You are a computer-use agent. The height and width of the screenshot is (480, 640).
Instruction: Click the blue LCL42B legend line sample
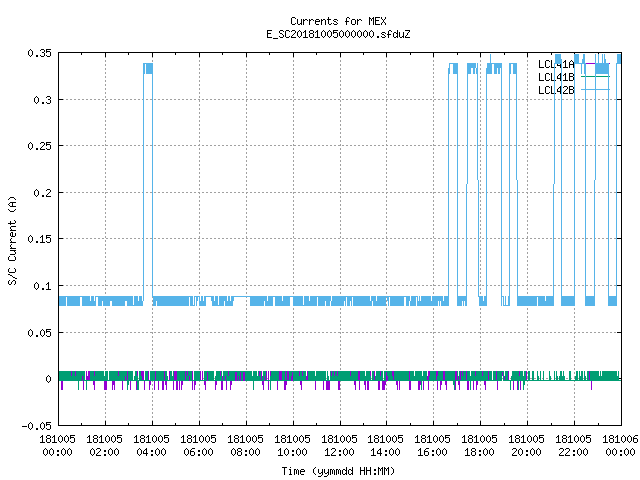(x=595, y=89)
